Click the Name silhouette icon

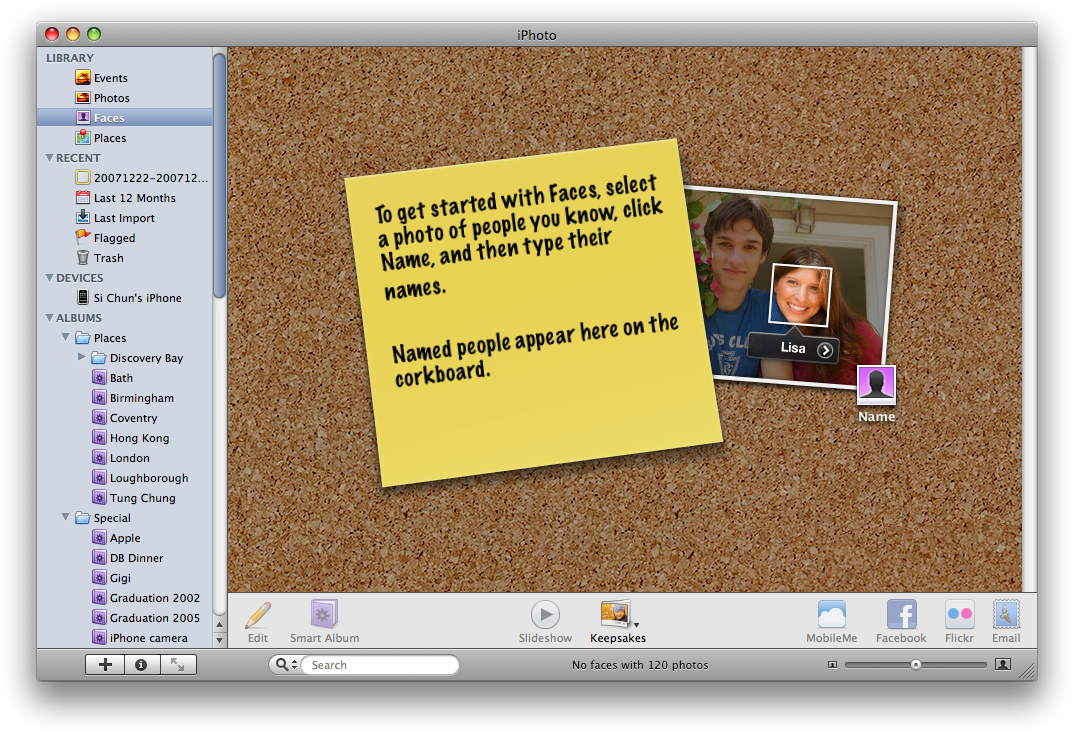[x=877, y=383]
